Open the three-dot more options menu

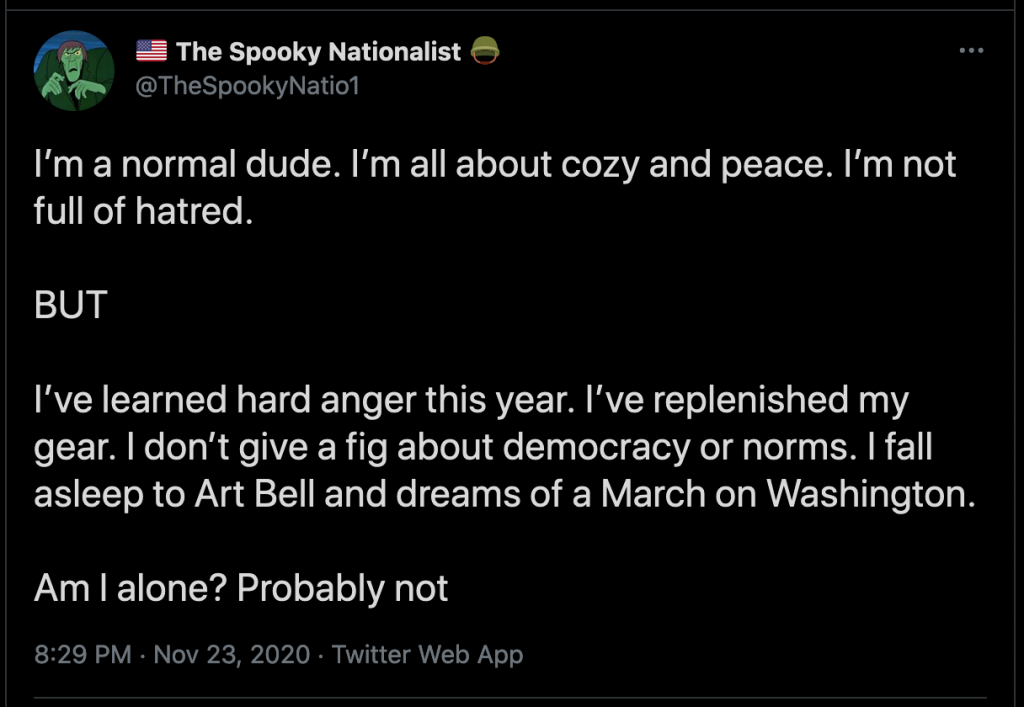pos(971,50)
